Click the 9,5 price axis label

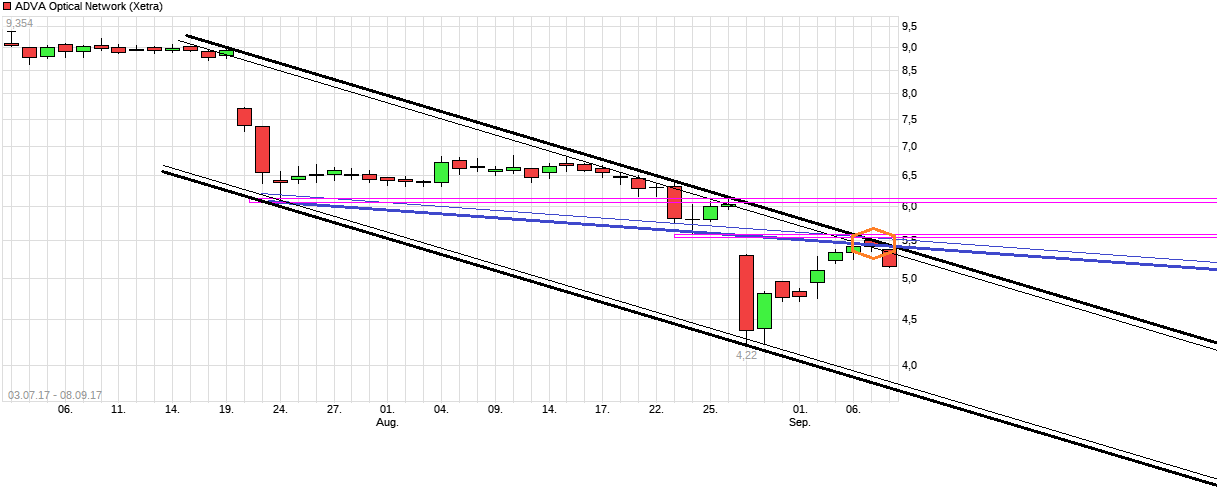910,26
